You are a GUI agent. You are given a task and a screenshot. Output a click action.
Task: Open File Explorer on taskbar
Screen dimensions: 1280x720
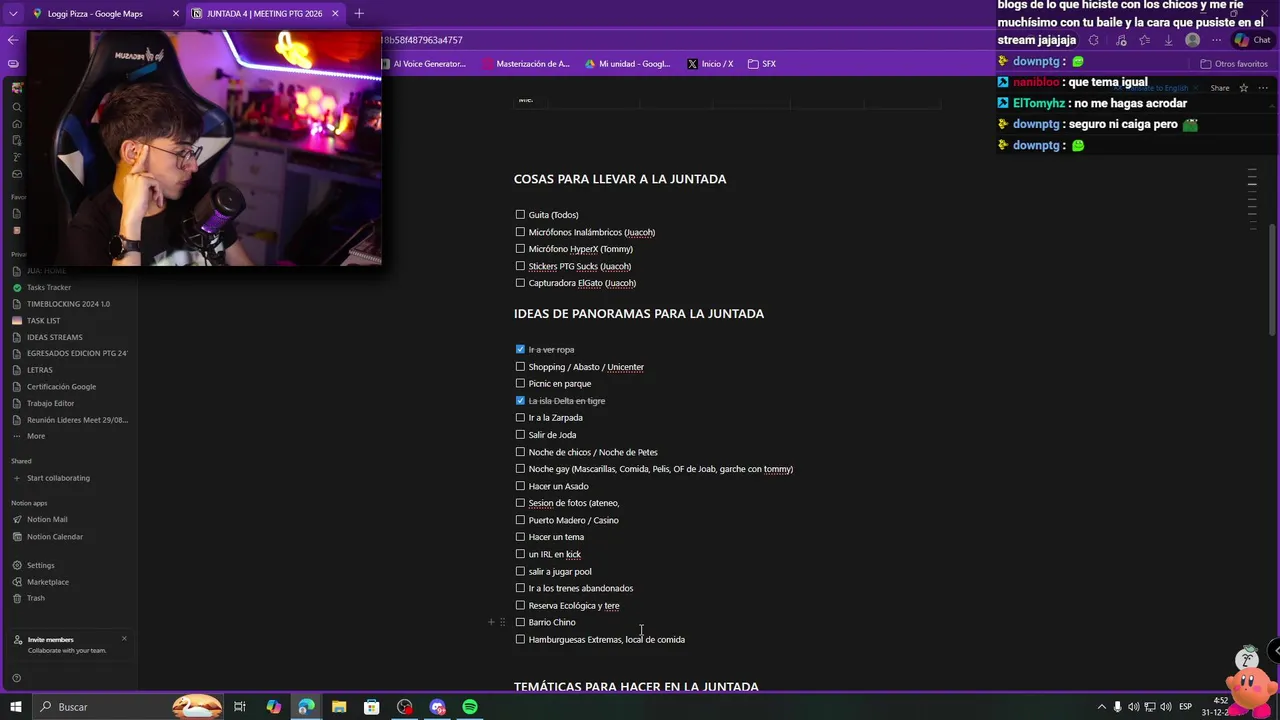coord(339,707)
